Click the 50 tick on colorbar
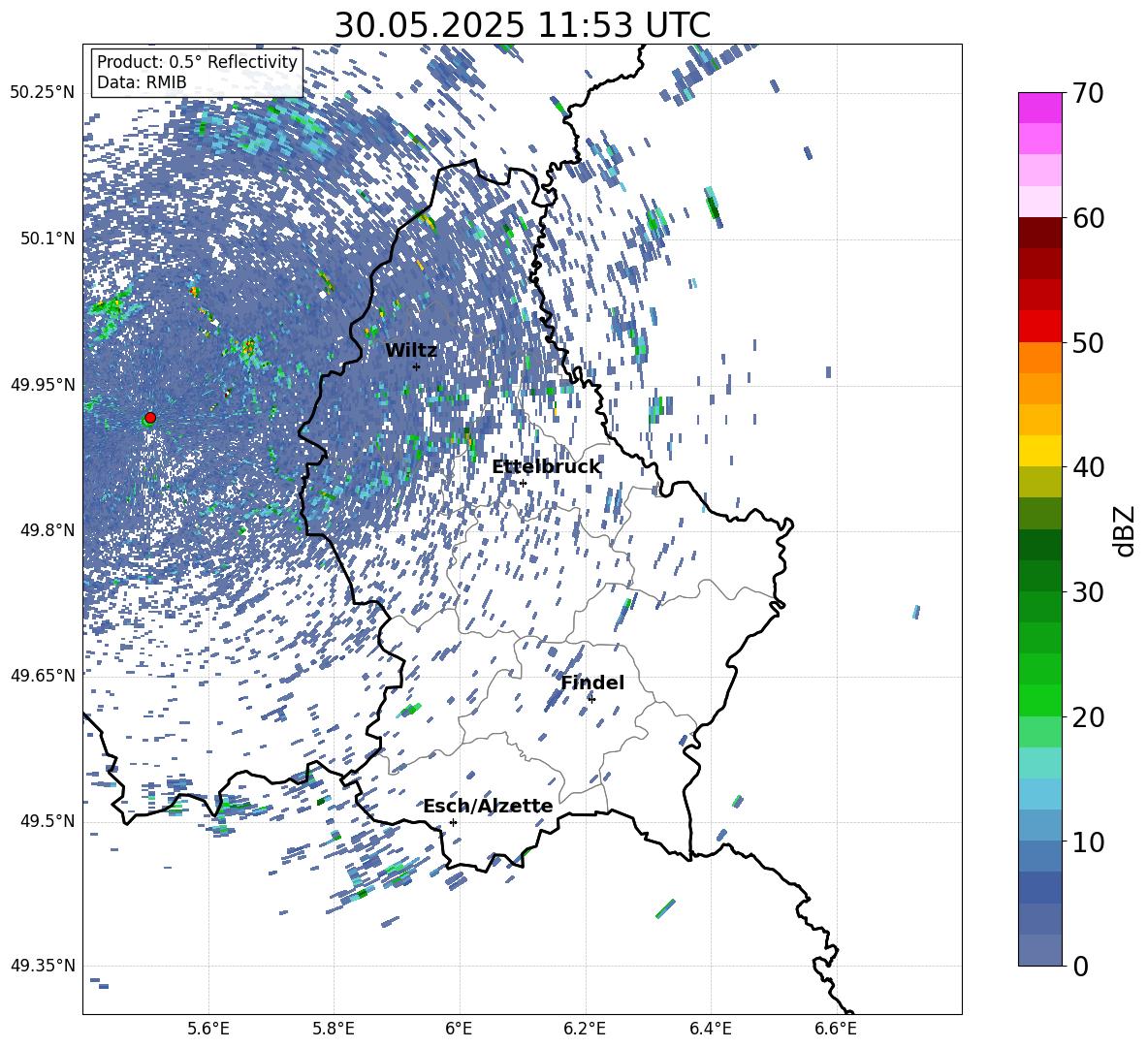Screen dimensions: 1148x1048 [1089, 343]
